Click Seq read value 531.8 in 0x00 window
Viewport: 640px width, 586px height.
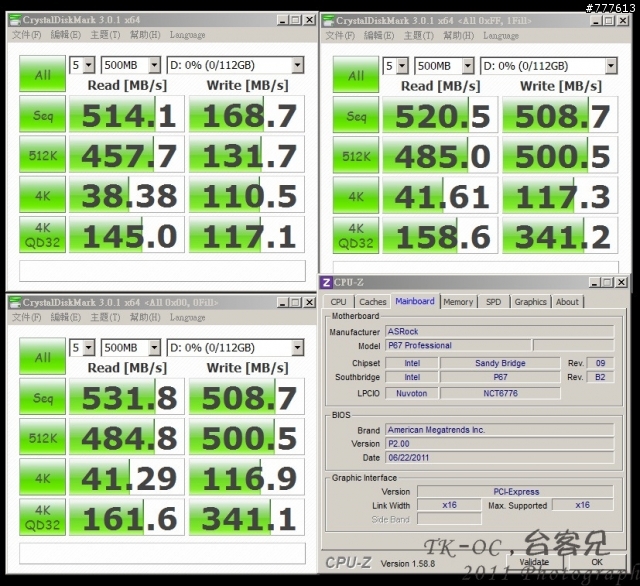click(x=127, y=397)
